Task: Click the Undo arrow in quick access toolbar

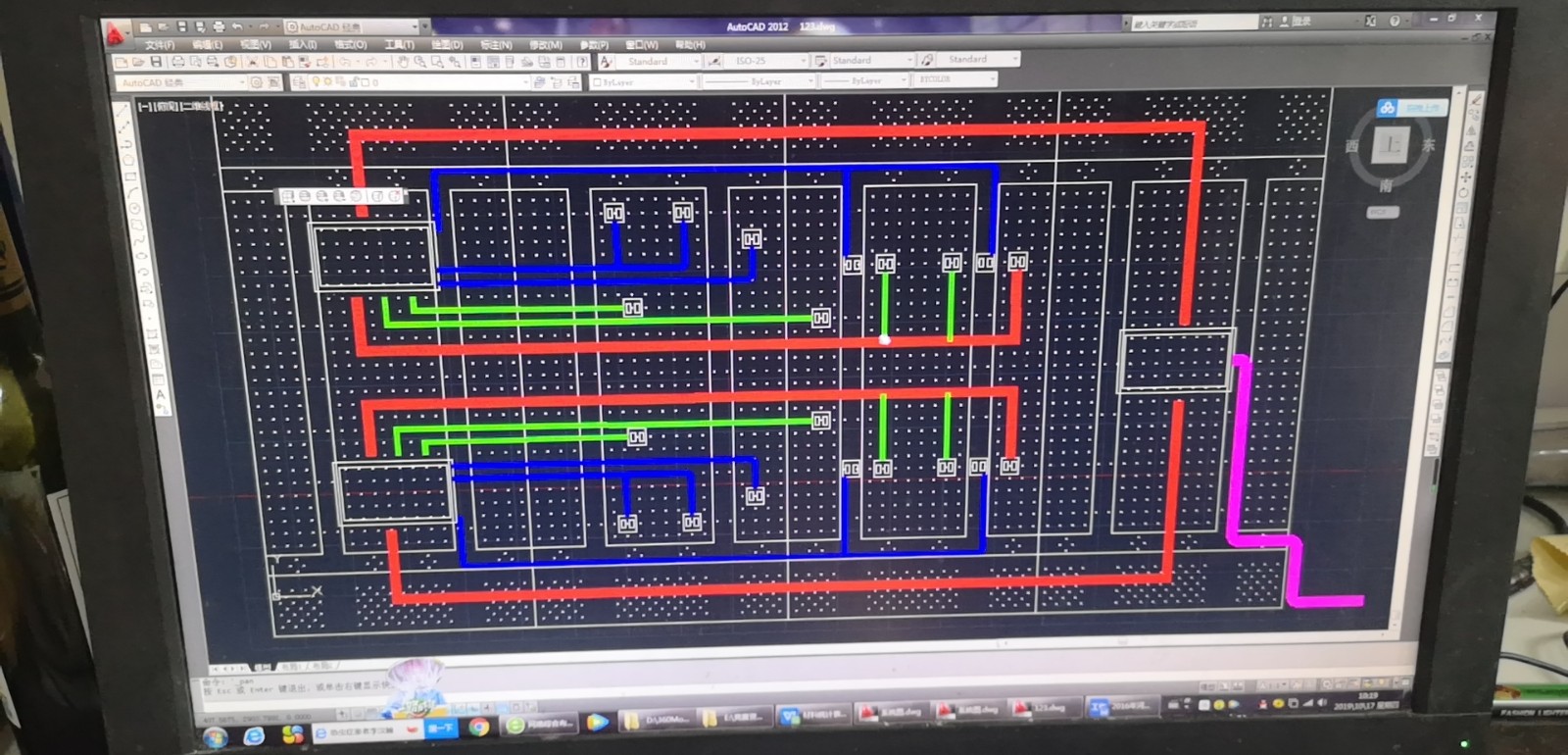Action: coord(236,26)
